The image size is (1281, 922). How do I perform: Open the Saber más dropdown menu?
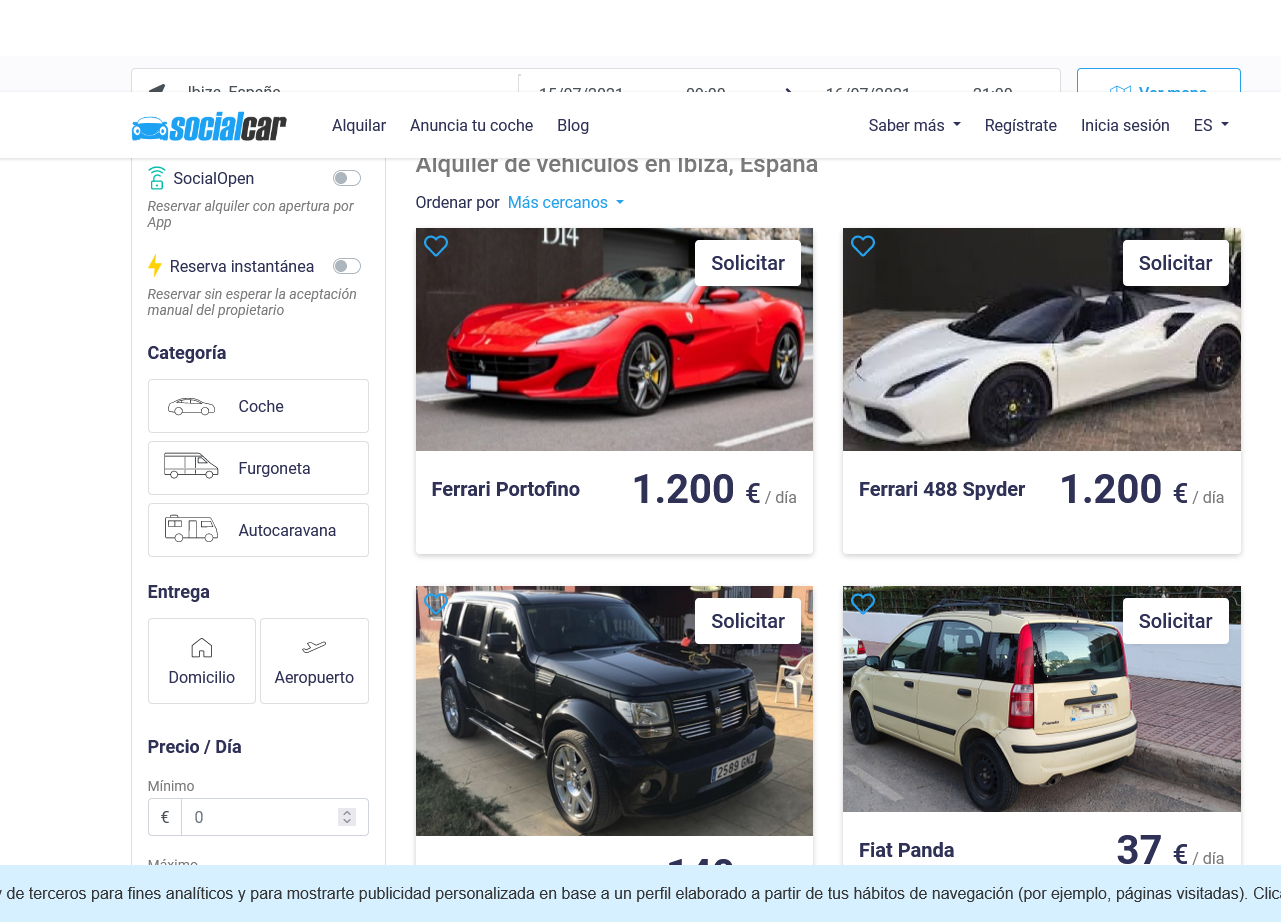pos(915,126)
